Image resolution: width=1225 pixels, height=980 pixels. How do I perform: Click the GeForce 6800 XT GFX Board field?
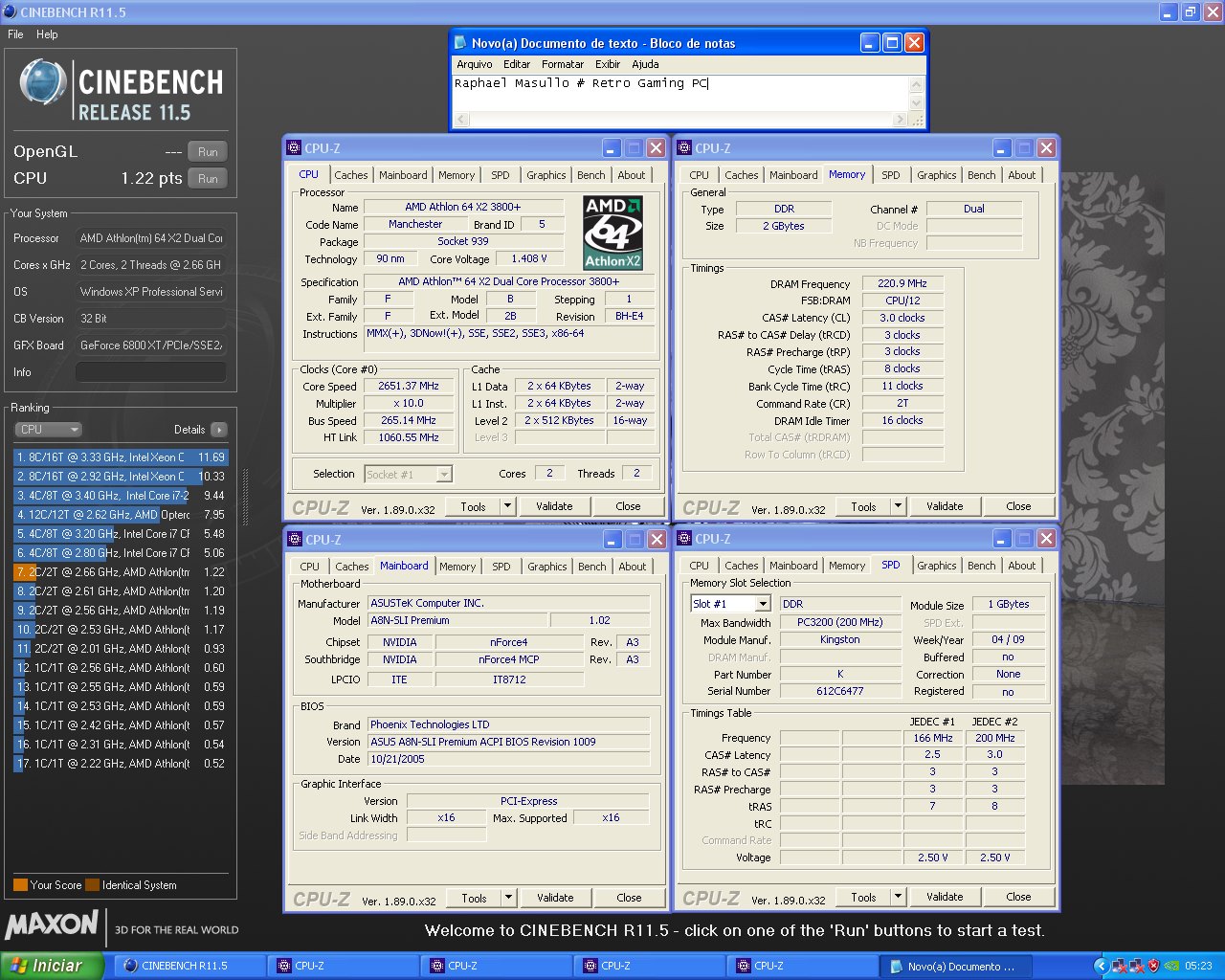pos(151,345)
